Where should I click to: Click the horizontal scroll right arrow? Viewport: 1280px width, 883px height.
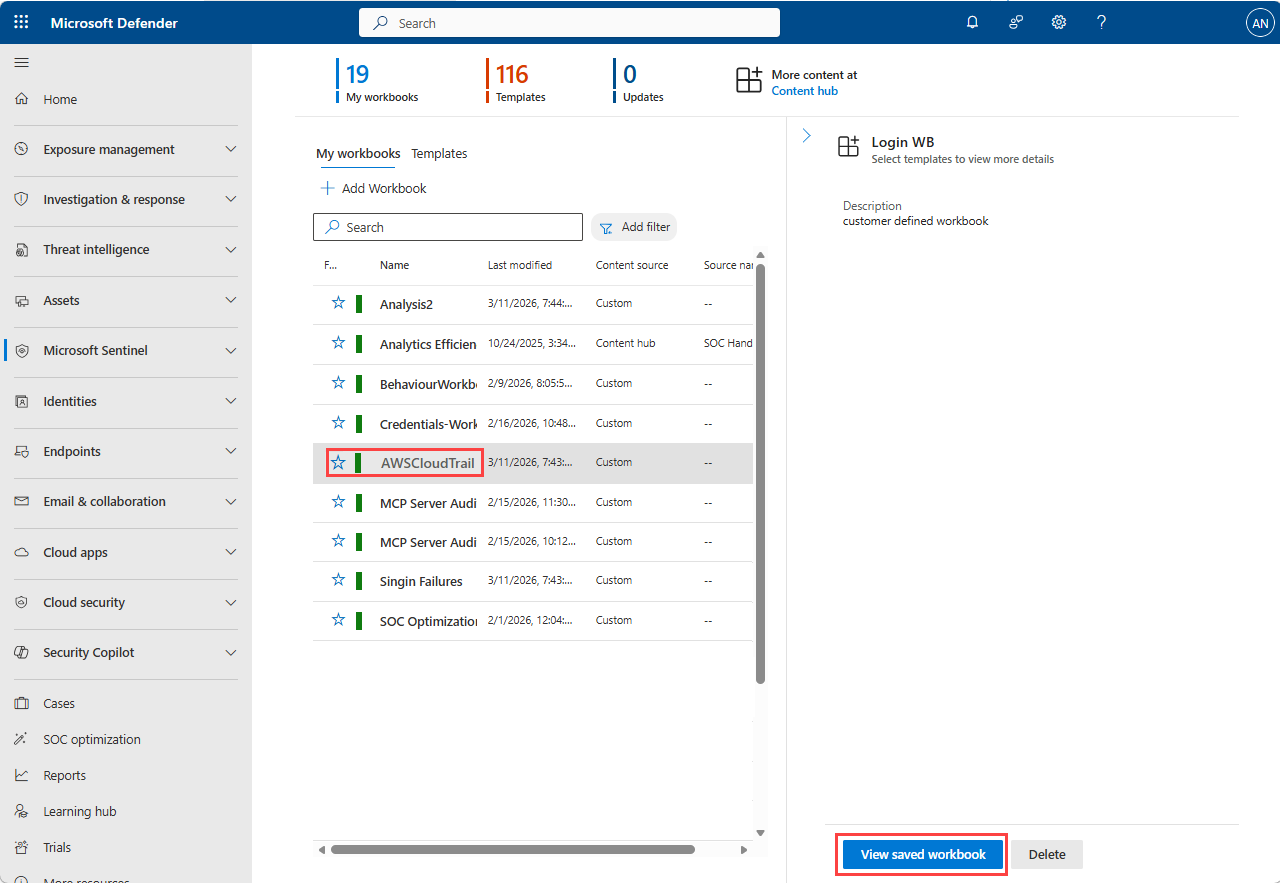[743, 850]
